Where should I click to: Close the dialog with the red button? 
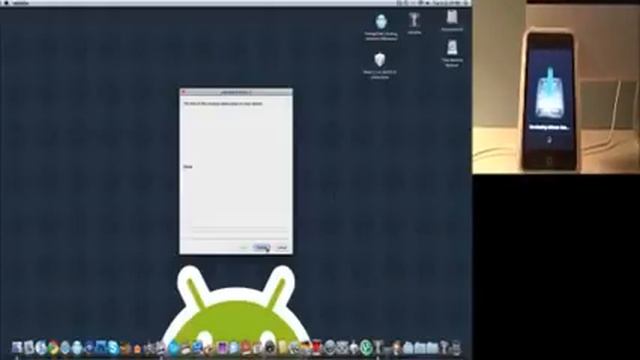pyautogui.click(x=184, y=93)
